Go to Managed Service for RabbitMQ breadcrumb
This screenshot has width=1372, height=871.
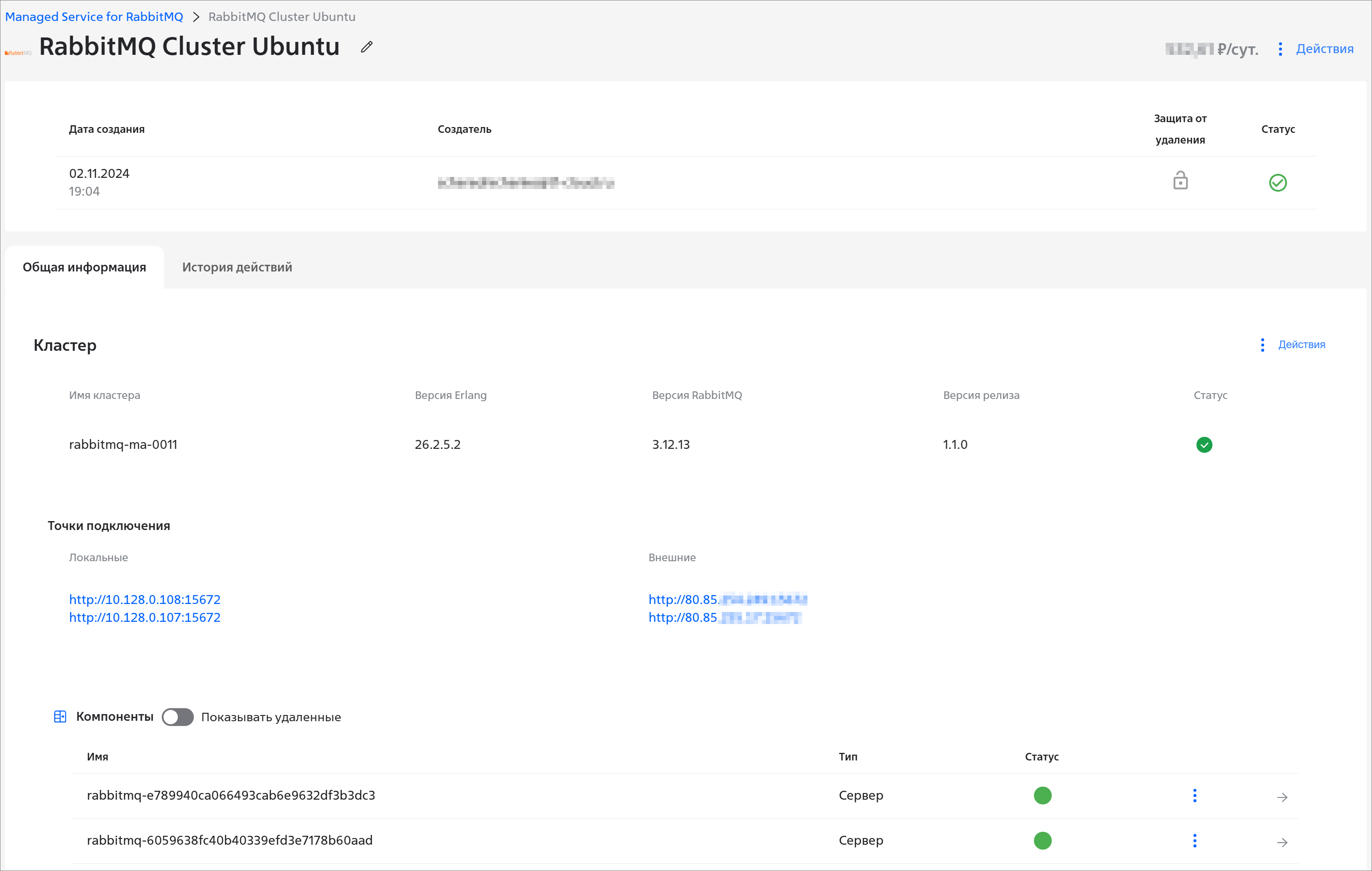[x=94, y=16]
